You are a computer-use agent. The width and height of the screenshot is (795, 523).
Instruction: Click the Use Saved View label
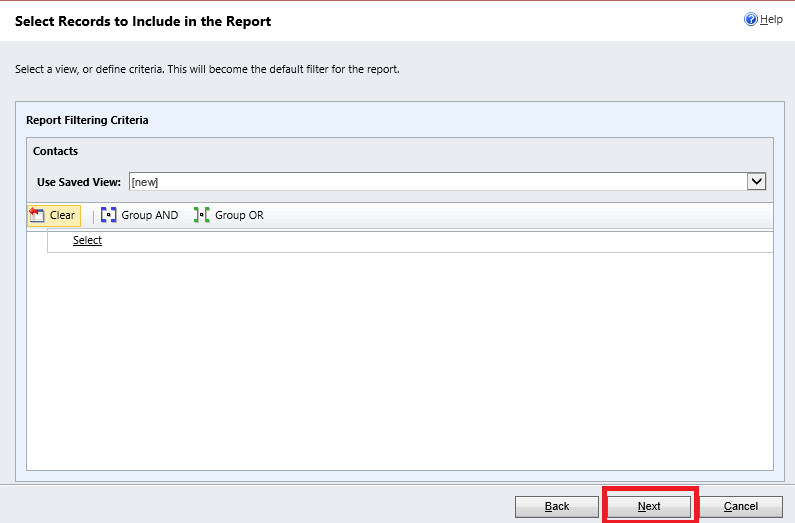click(x=79, y=182)
